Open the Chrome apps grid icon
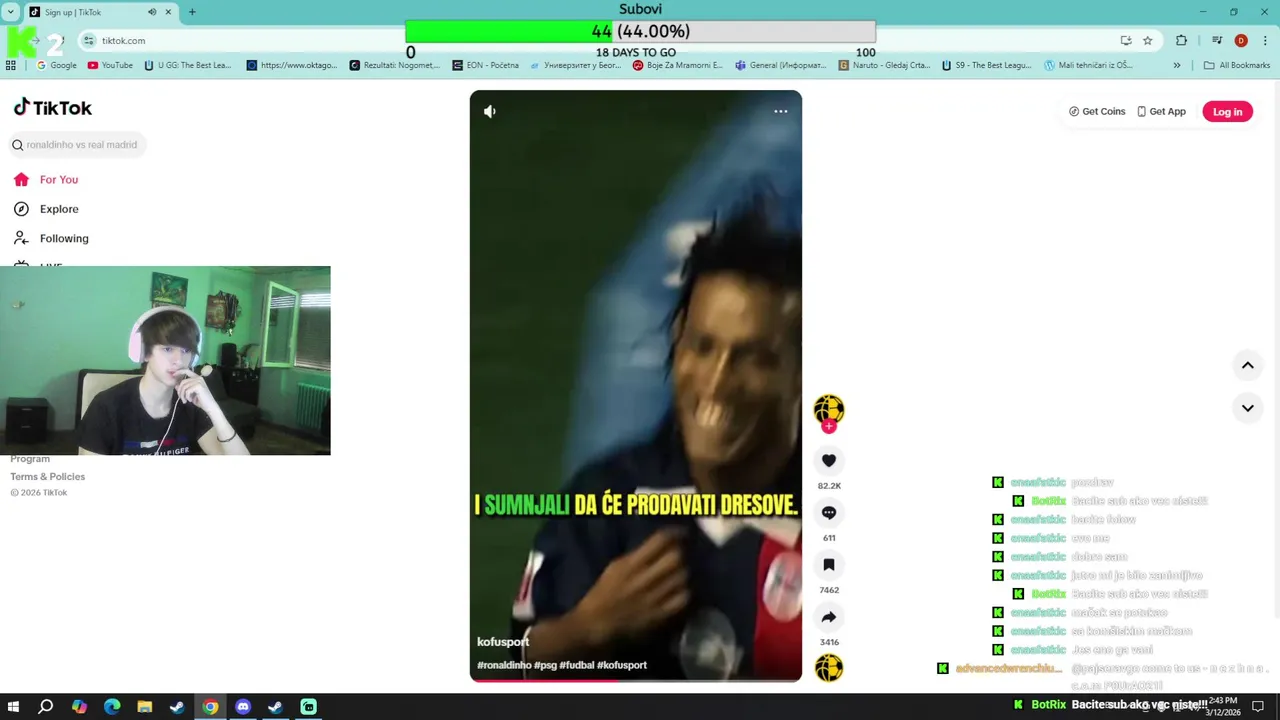 point(11,66)
